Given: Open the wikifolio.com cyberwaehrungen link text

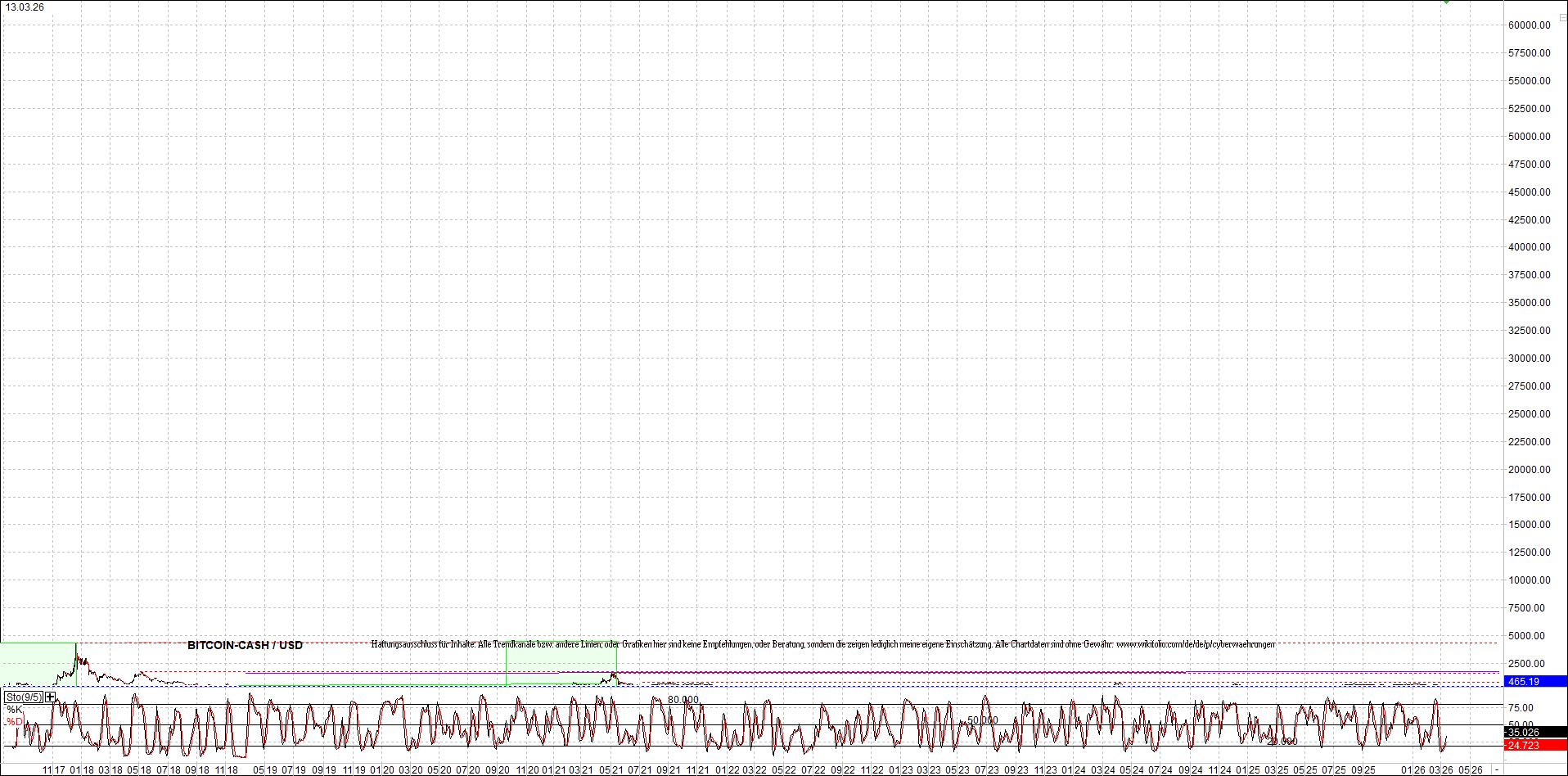Looking at the screenshot, I should coord(1195,644).
